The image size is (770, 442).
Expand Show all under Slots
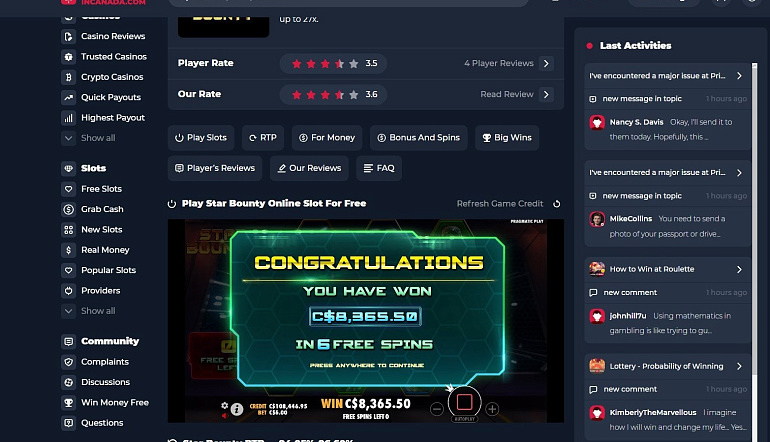tap(98, 311)
